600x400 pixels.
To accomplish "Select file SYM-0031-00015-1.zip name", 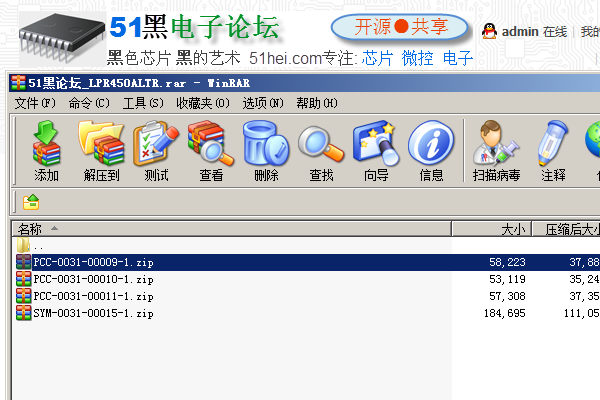I will coord(93,313).
